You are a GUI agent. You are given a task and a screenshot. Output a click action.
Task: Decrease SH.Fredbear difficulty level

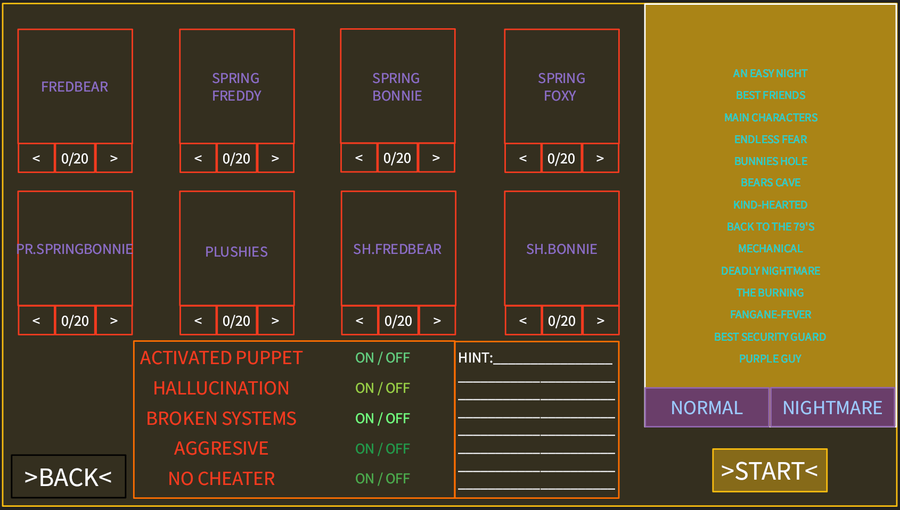(x=359, y=320)
